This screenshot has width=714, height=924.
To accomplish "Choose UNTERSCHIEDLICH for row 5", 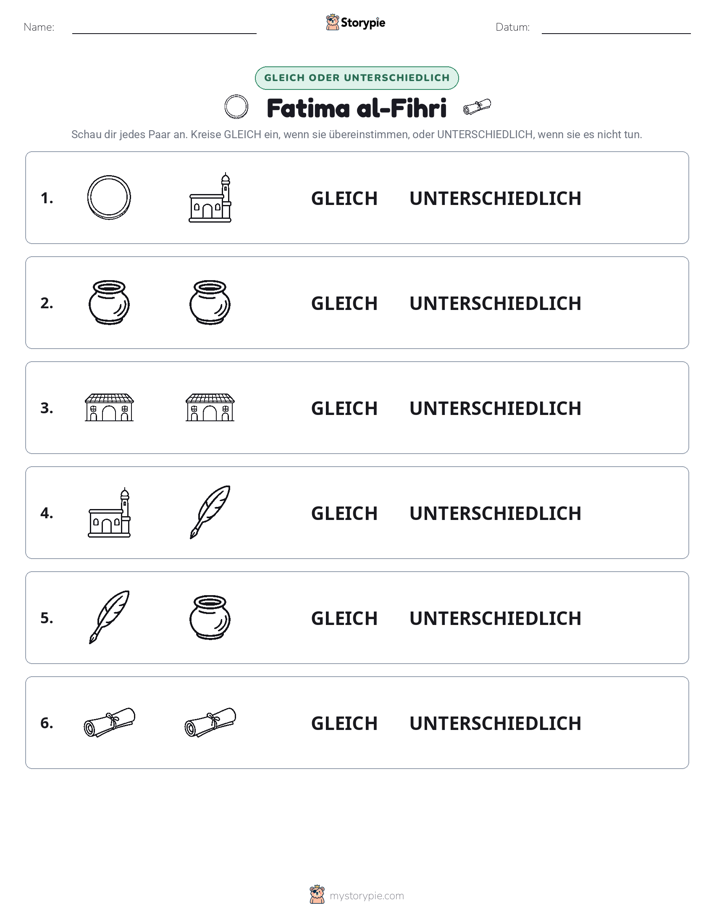I will coord(495,618).
